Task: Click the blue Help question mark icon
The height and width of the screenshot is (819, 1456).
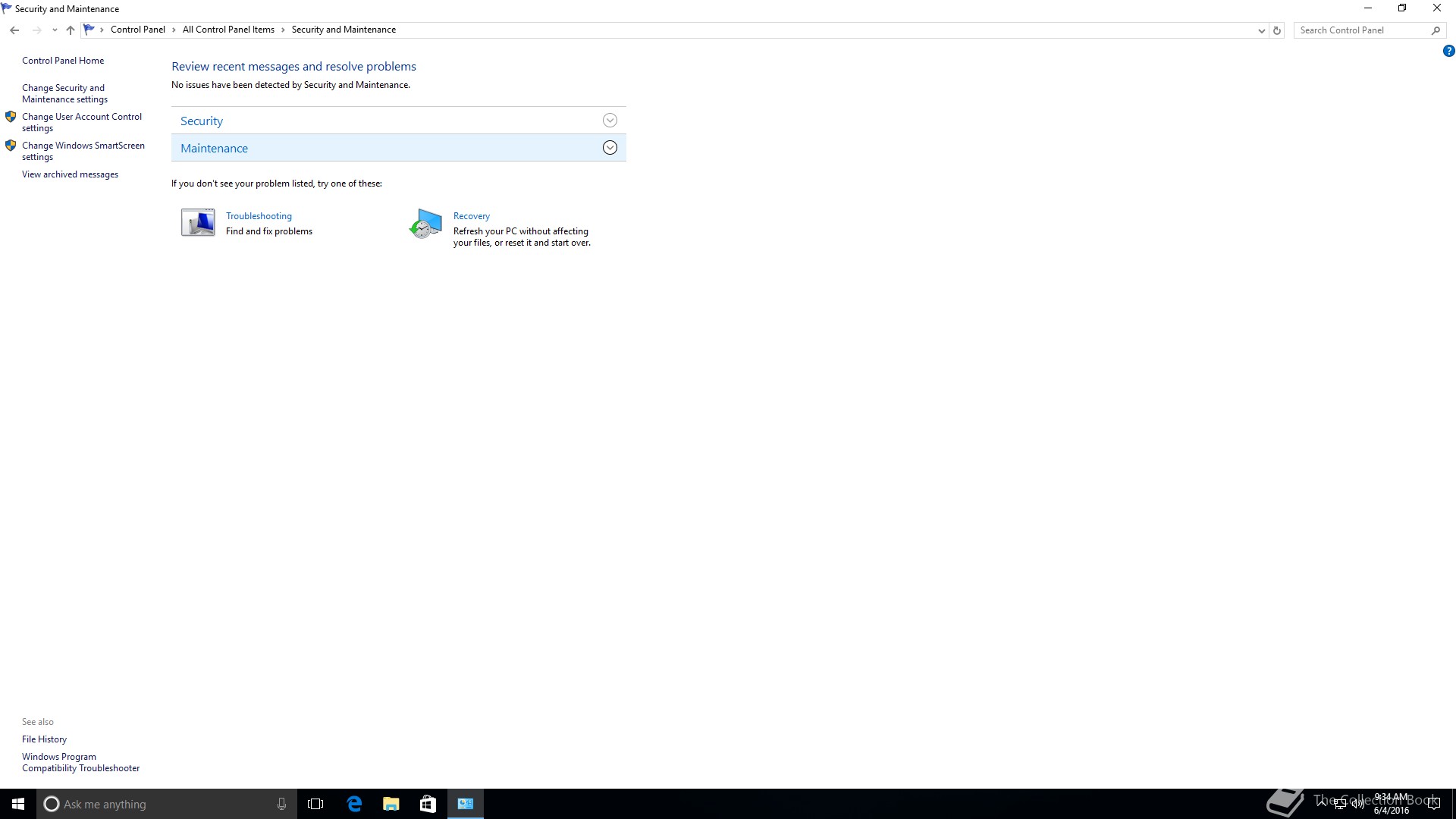Action: (x=1448, y=52)
